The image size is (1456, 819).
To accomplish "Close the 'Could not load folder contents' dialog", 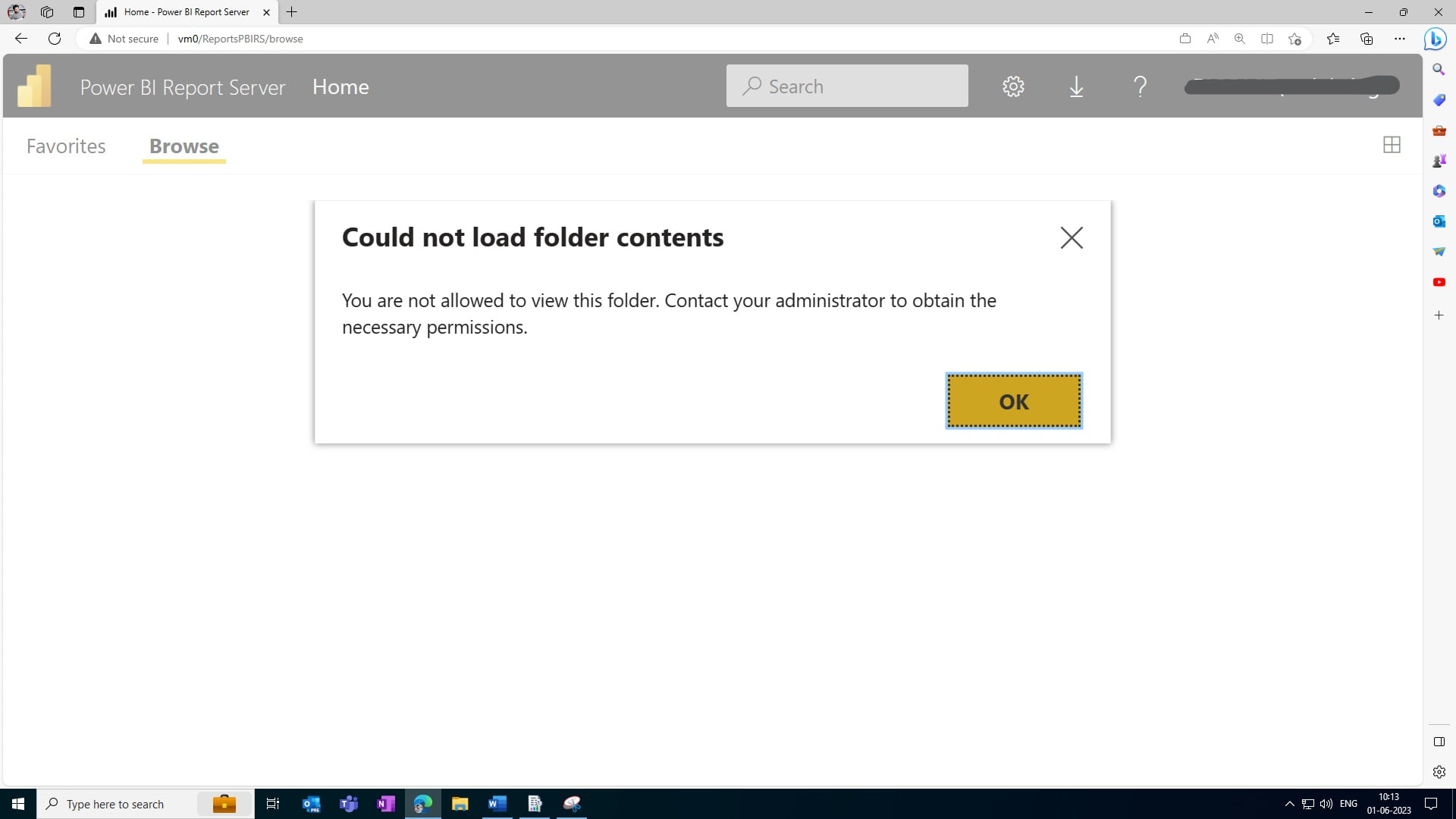I will tap(1072, 238).
